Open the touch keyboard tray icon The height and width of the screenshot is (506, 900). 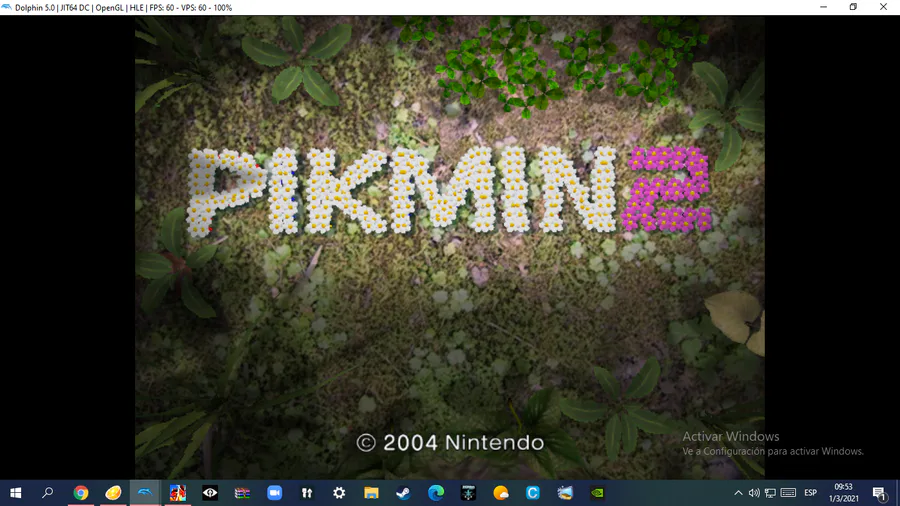(x=788, y=493)
